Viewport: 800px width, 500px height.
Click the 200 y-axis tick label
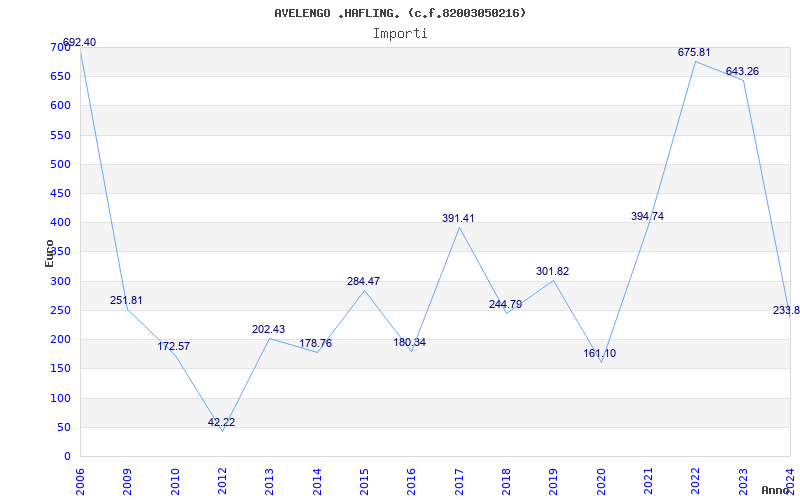click(60, 339)
